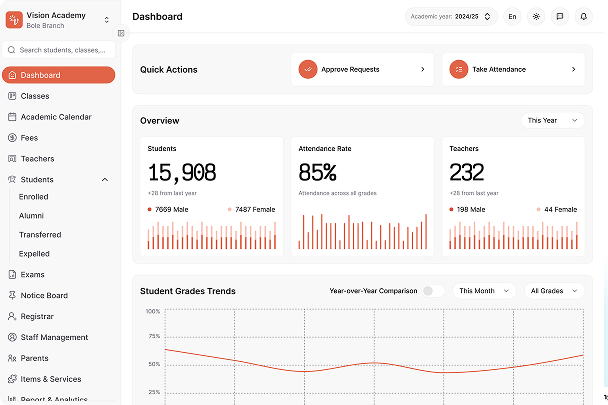Click the Students 15,908 count
Viewport: 608px width, 405px height.
[x=182, y=172]
